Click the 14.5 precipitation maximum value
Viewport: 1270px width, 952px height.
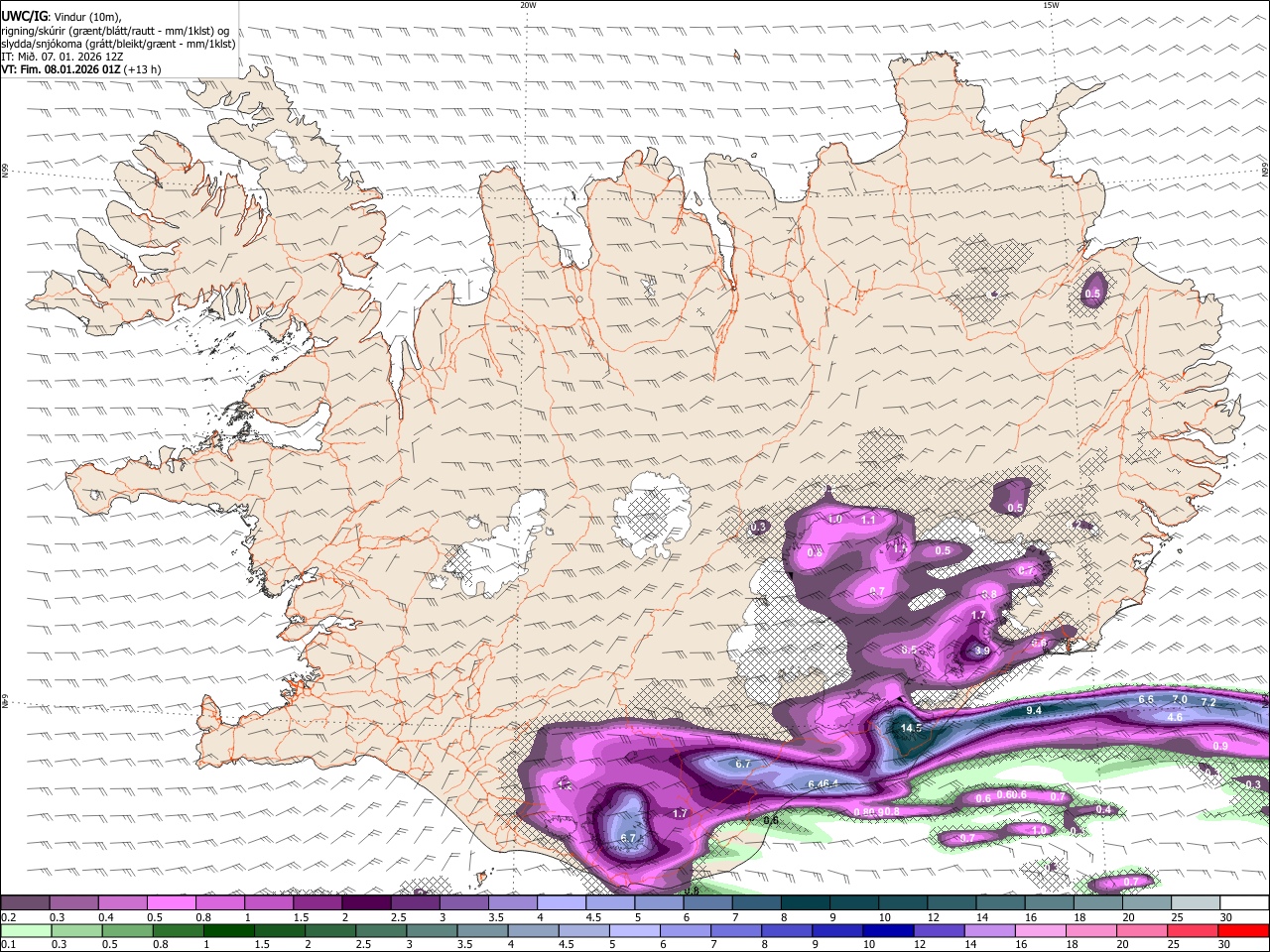[910, 728]
